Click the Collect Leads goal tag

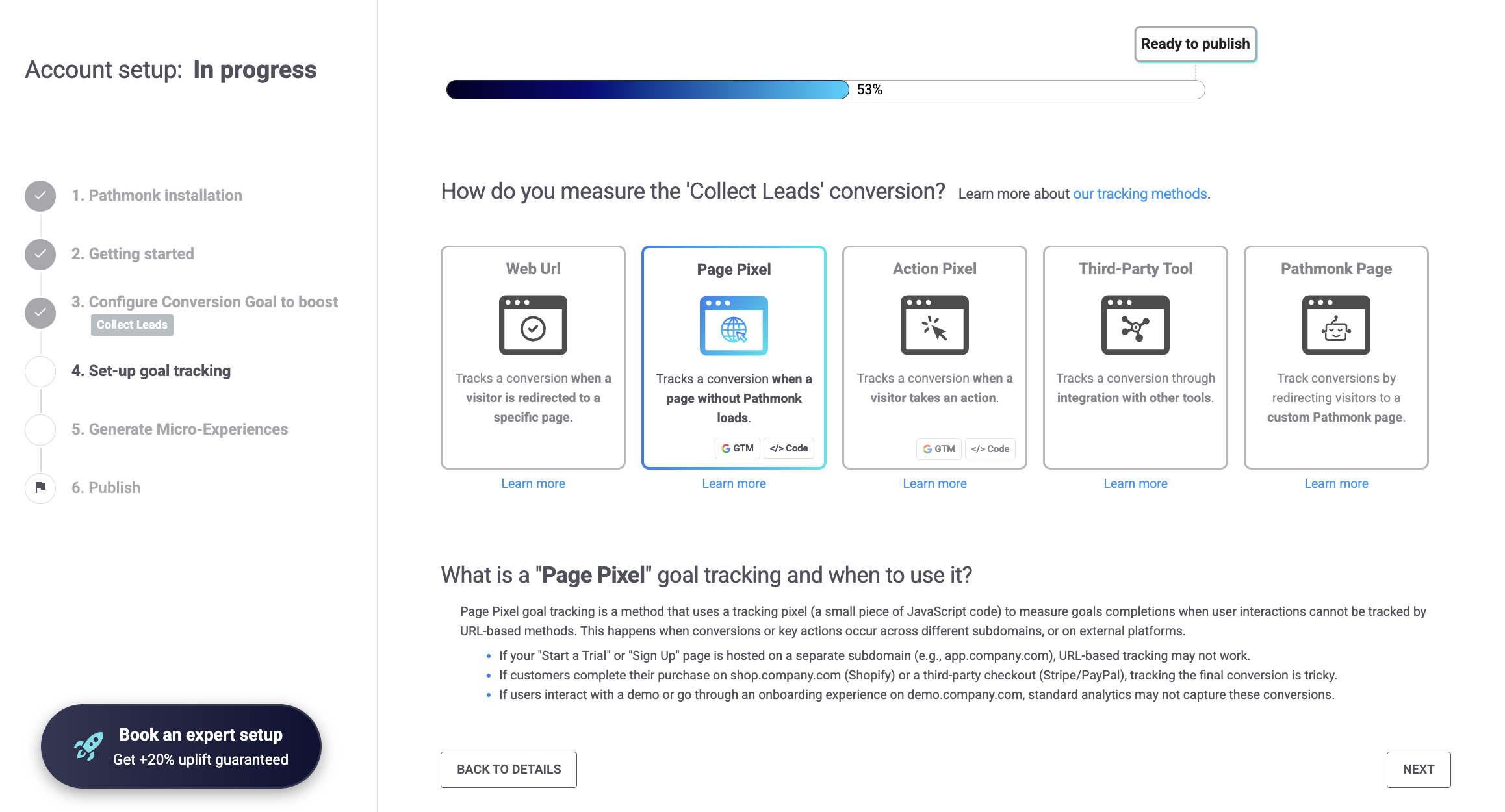[x=132, y=325]
